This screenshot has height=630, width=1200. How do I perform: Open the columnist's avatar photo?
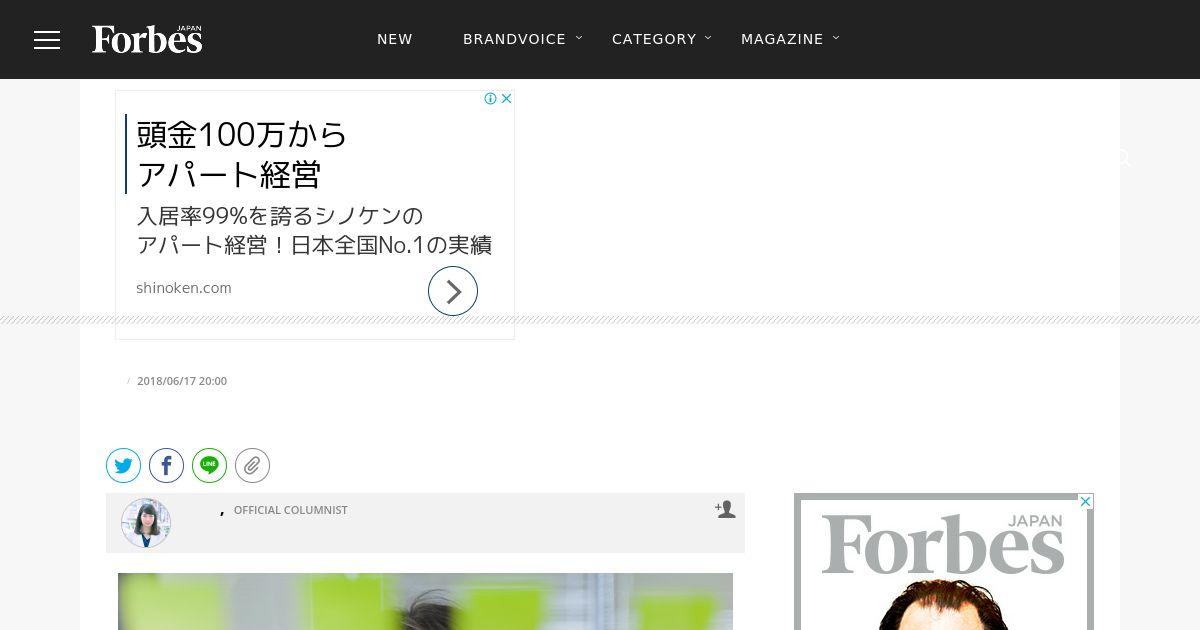tap(146, 523)
